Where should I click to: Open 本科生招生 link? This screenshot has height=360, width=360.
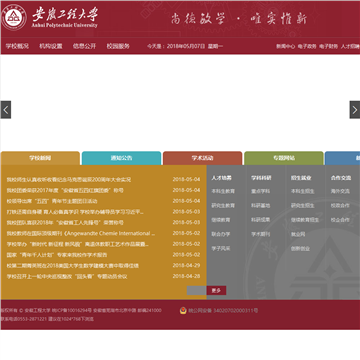(303, 191)
